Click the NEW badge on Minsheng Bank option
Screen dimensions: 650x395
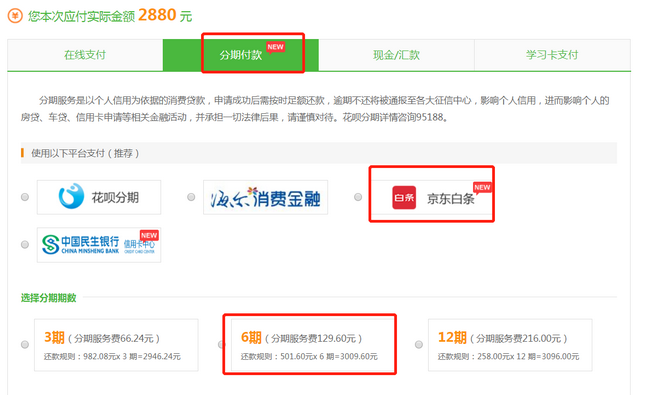tap(149, 235)
